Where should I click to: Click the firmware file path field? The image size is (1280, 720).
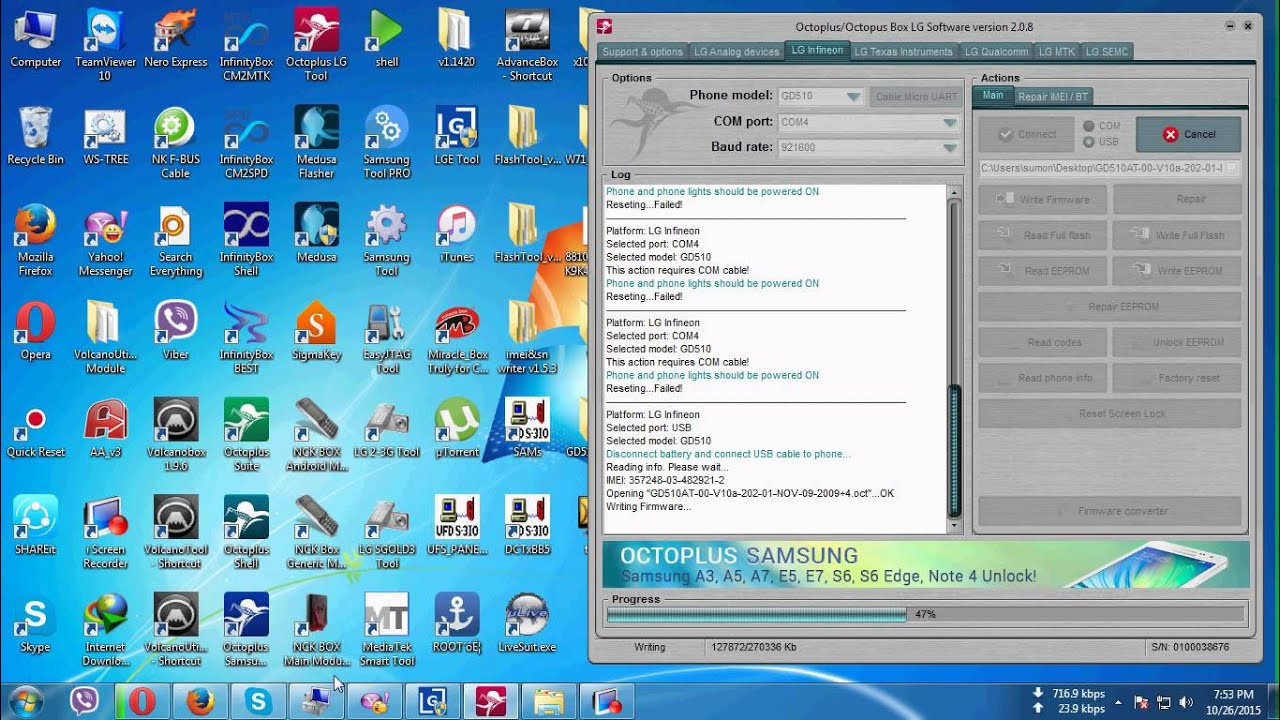tap(1109, 169)
